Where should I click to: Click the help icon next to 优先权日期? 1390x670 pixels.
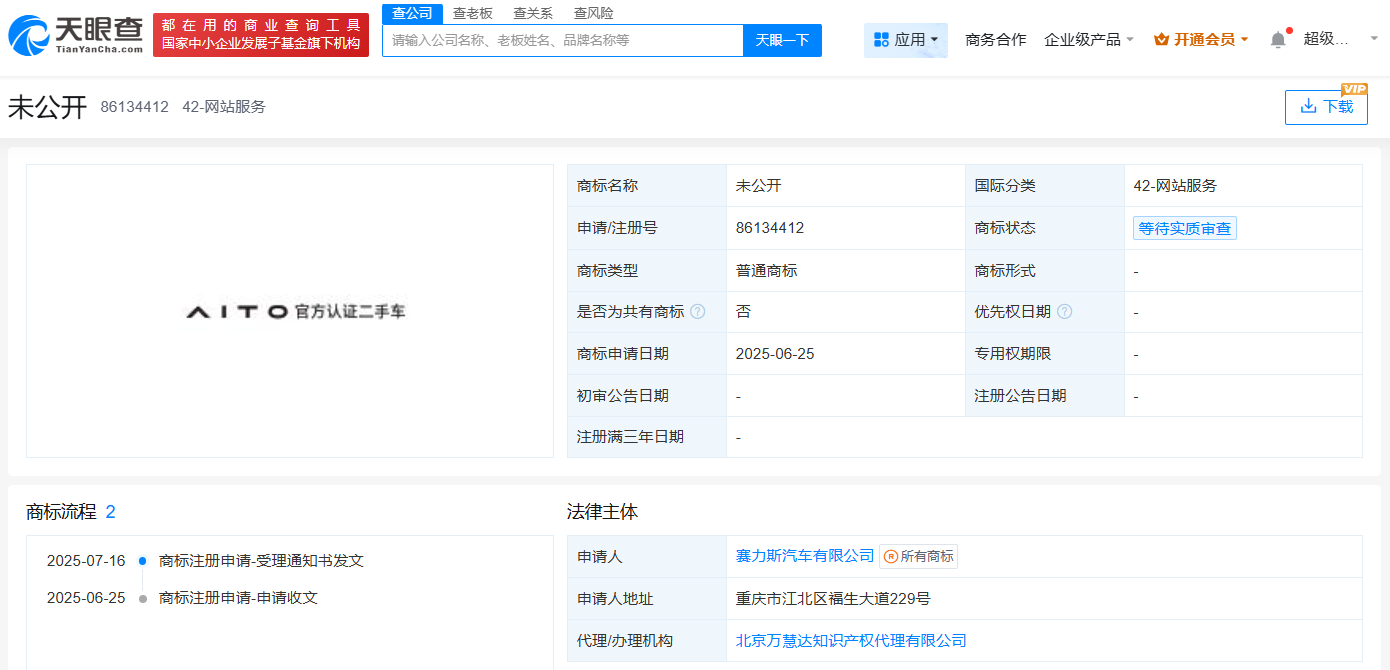click(x=1064, y=312)
